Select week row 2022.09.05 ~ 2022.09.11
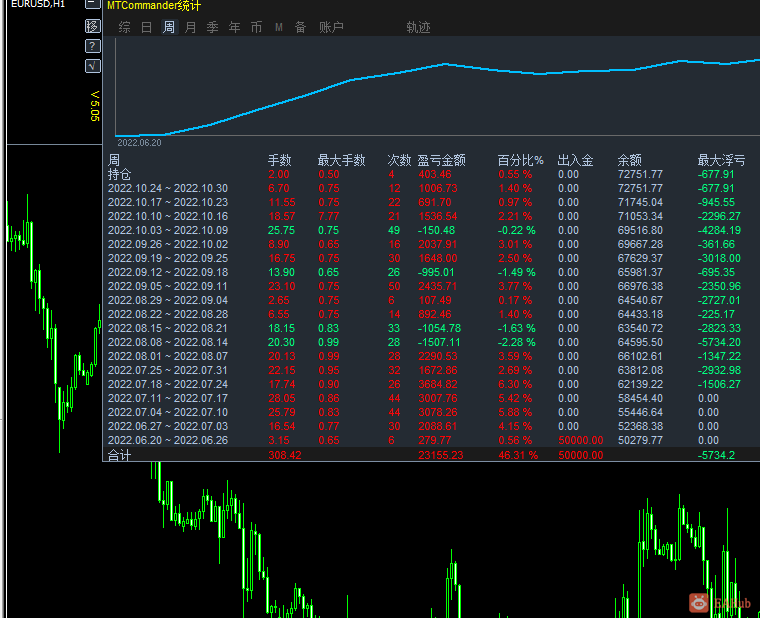 coord(168,286)
